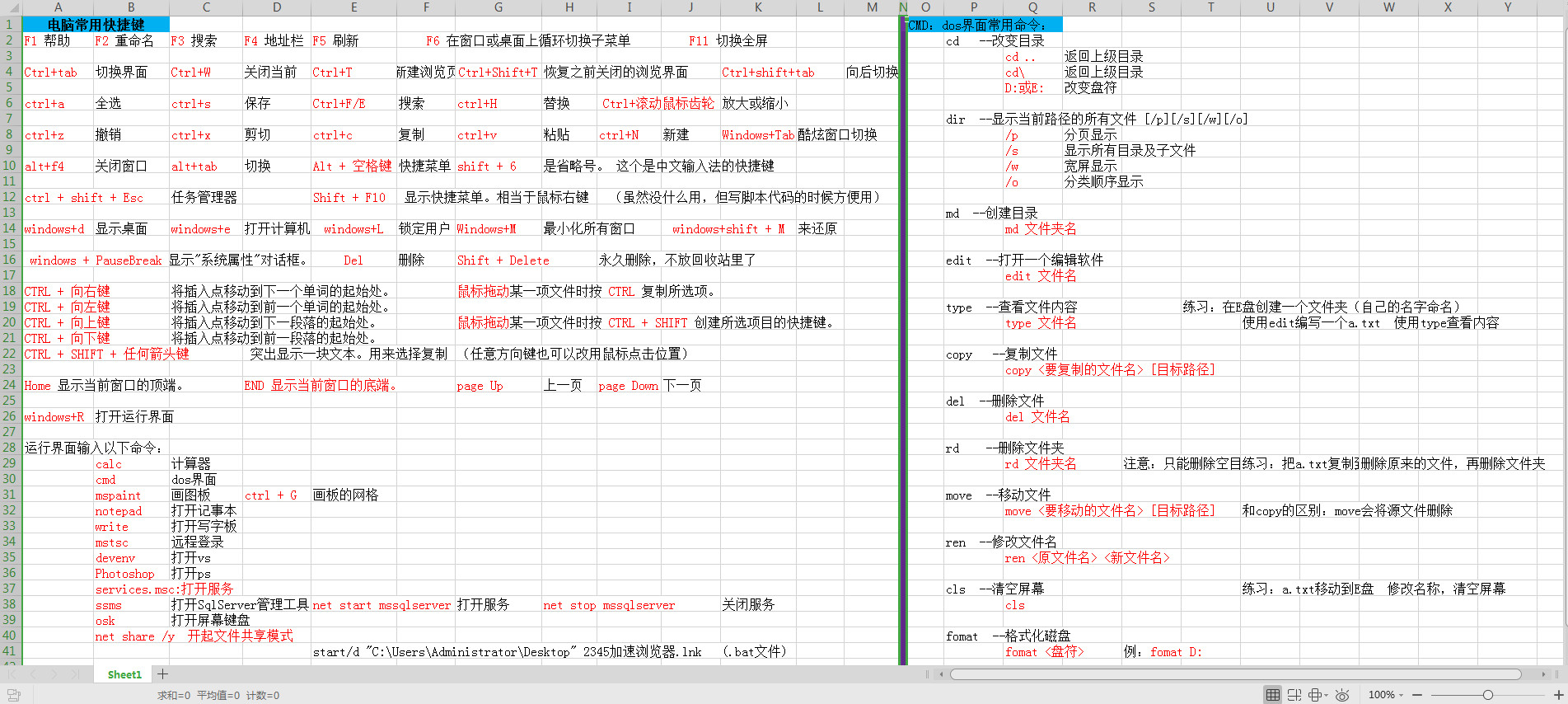Select row 1 header
The image size is (1568, 704).
click(10, 24)
